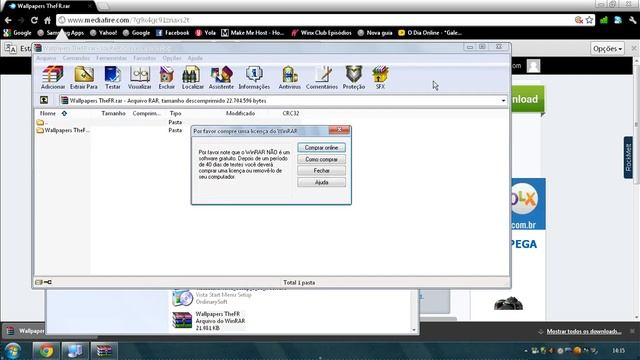This screenshot has width=640, height=360.
Task: Click the Chrome back arrow
Action: [8, 20]
